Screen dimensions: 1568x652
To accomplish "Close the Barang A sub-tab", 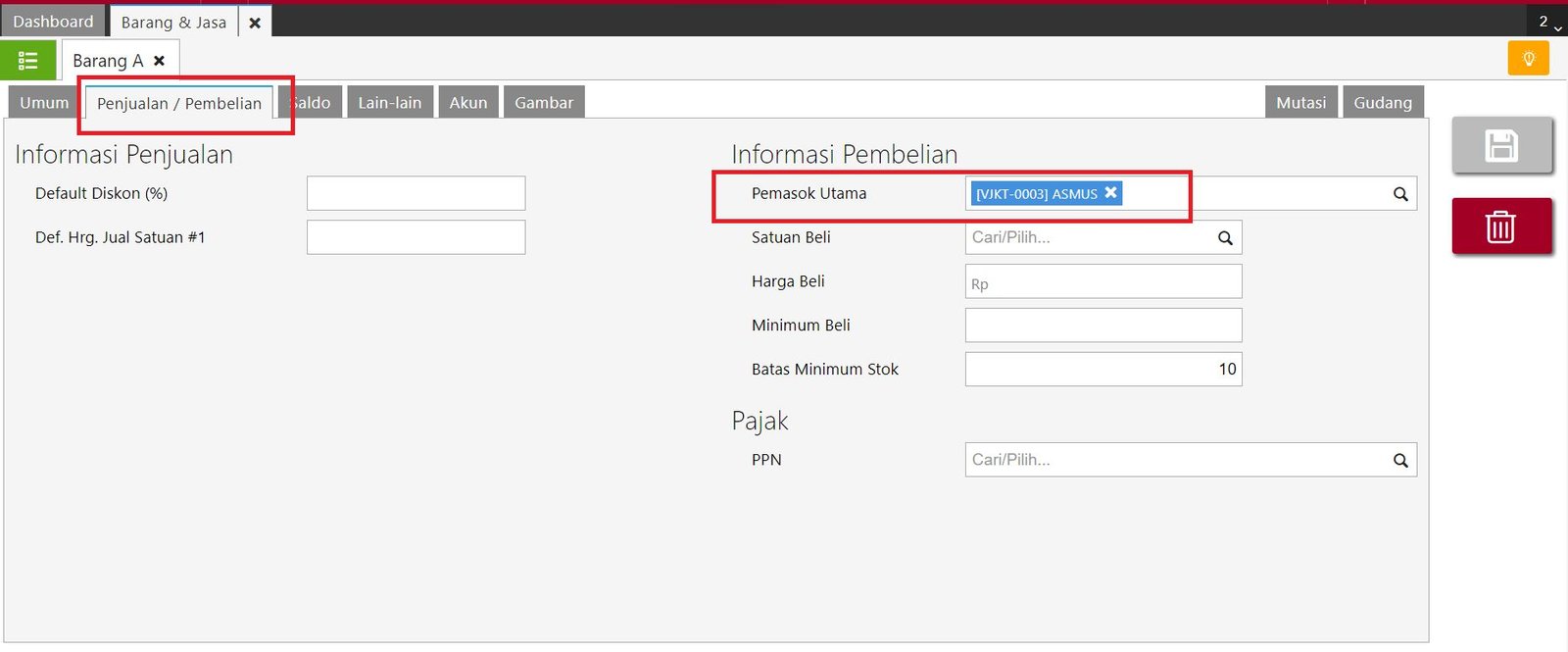I will pos(160,61).
